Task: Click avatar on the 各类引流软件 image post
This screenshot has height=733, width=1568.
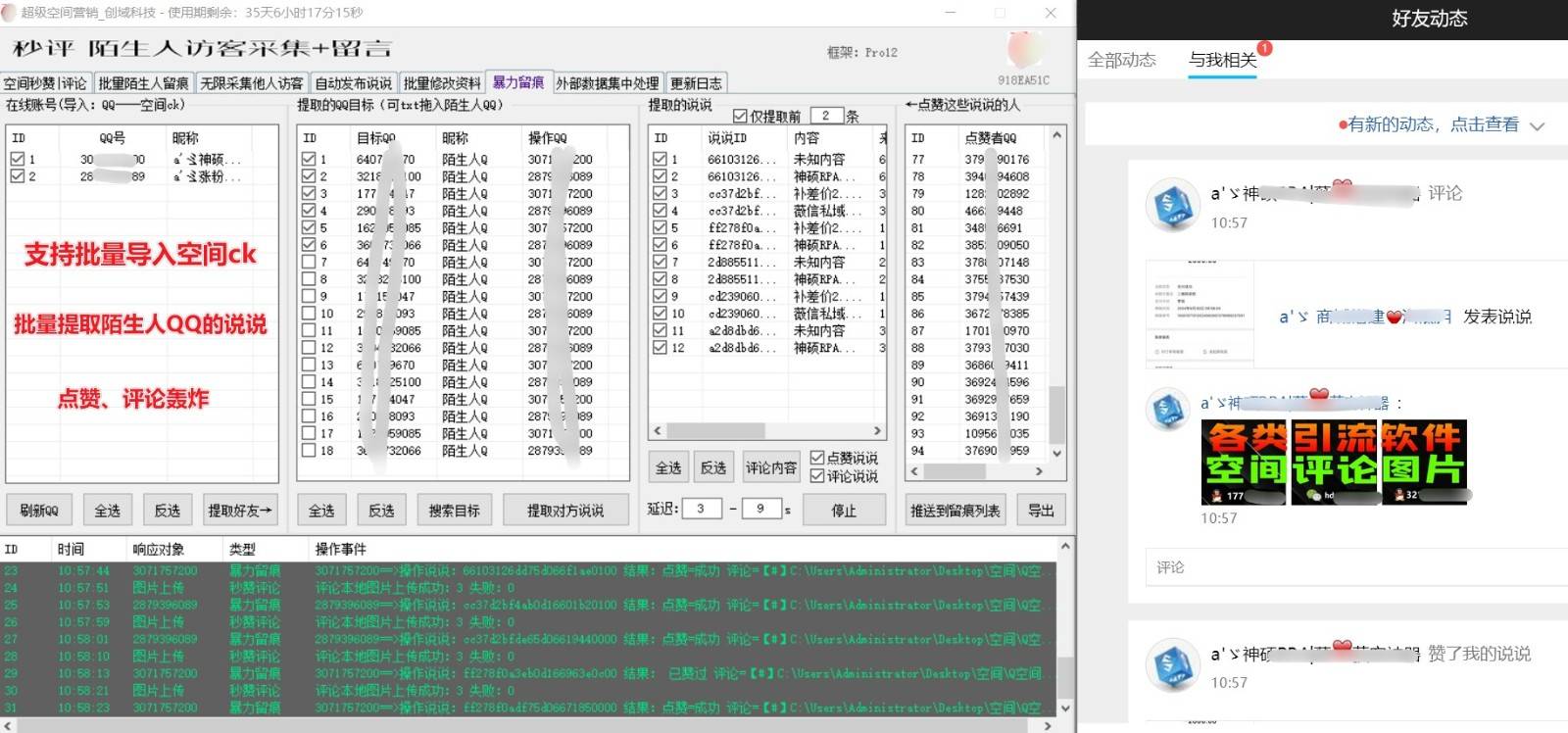Action: click(1169, 408)
